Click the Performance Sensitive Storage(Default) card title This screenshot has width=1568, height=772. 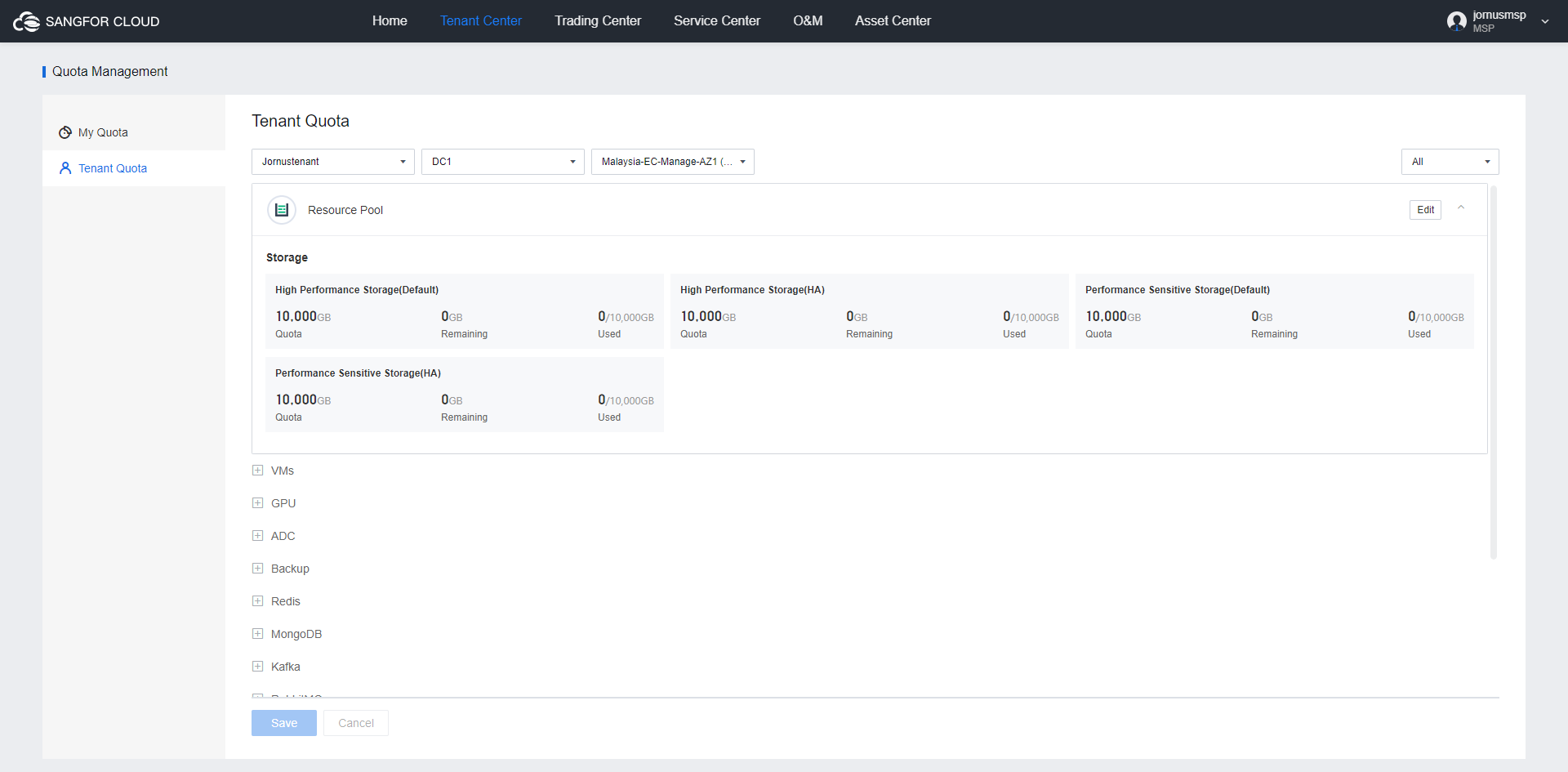click(1178, 290)
